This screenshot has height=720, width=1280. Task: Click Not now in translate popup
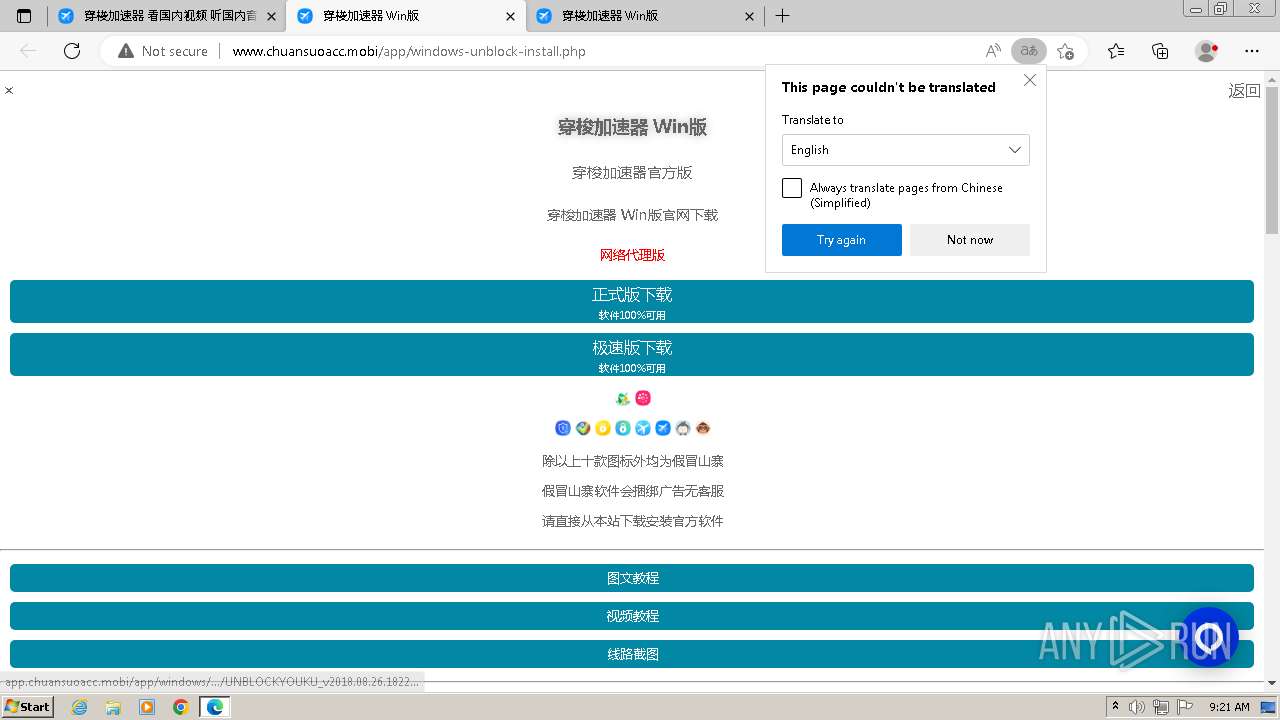click(x=970, y=240)
